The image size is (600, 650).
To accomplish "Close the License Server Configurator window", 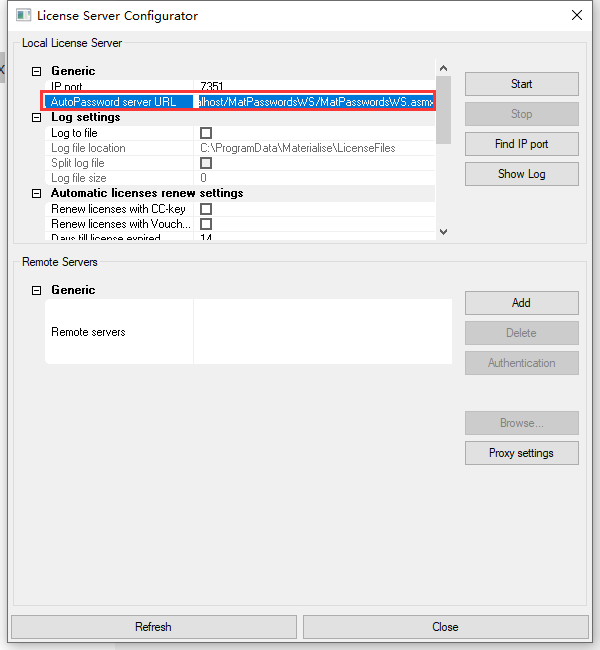I will click(x=576, y=15).
